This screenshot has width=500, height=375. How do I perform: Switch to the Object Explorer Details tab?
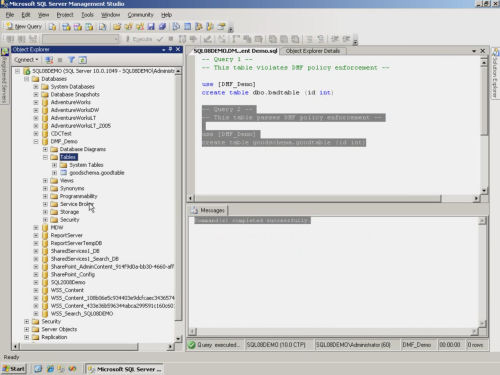(x=313, y=51)
